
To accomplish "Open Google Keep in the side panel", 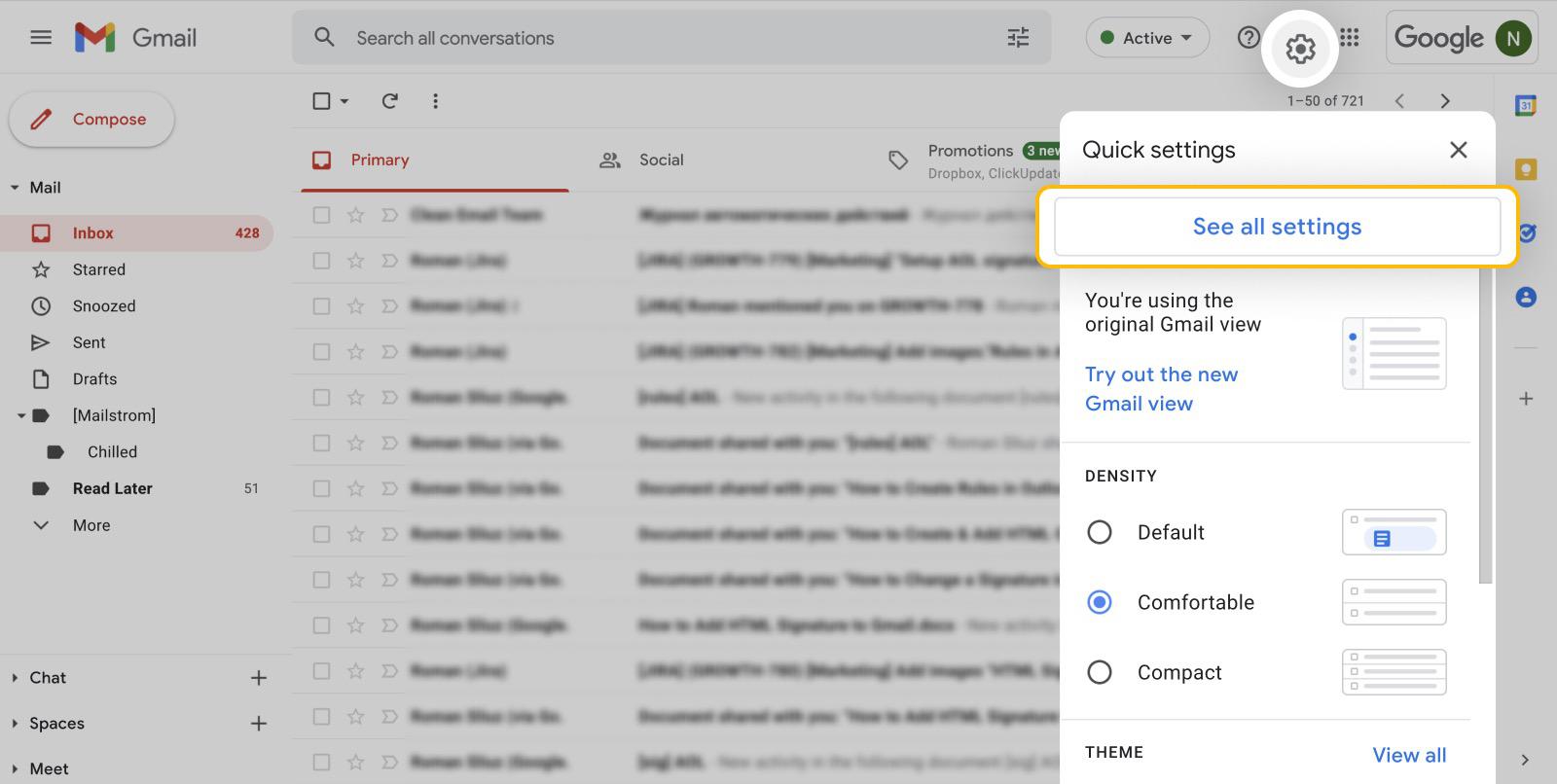I will 1525,170.
